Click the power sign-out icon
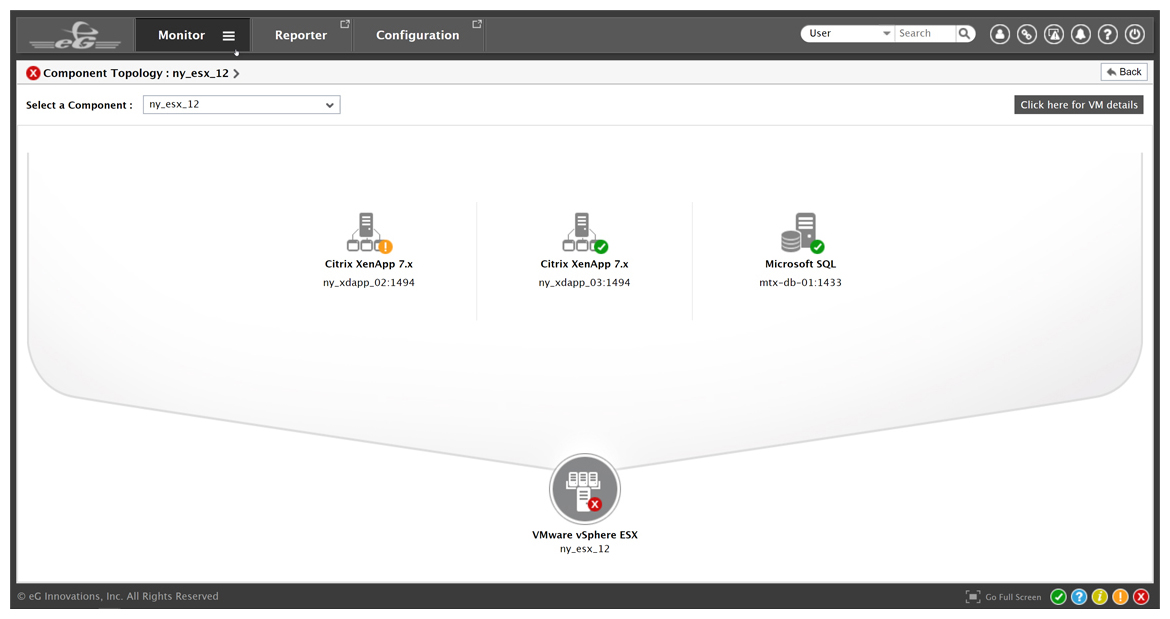Screen dimensions: 1170x619 (x=1135, y=34)
